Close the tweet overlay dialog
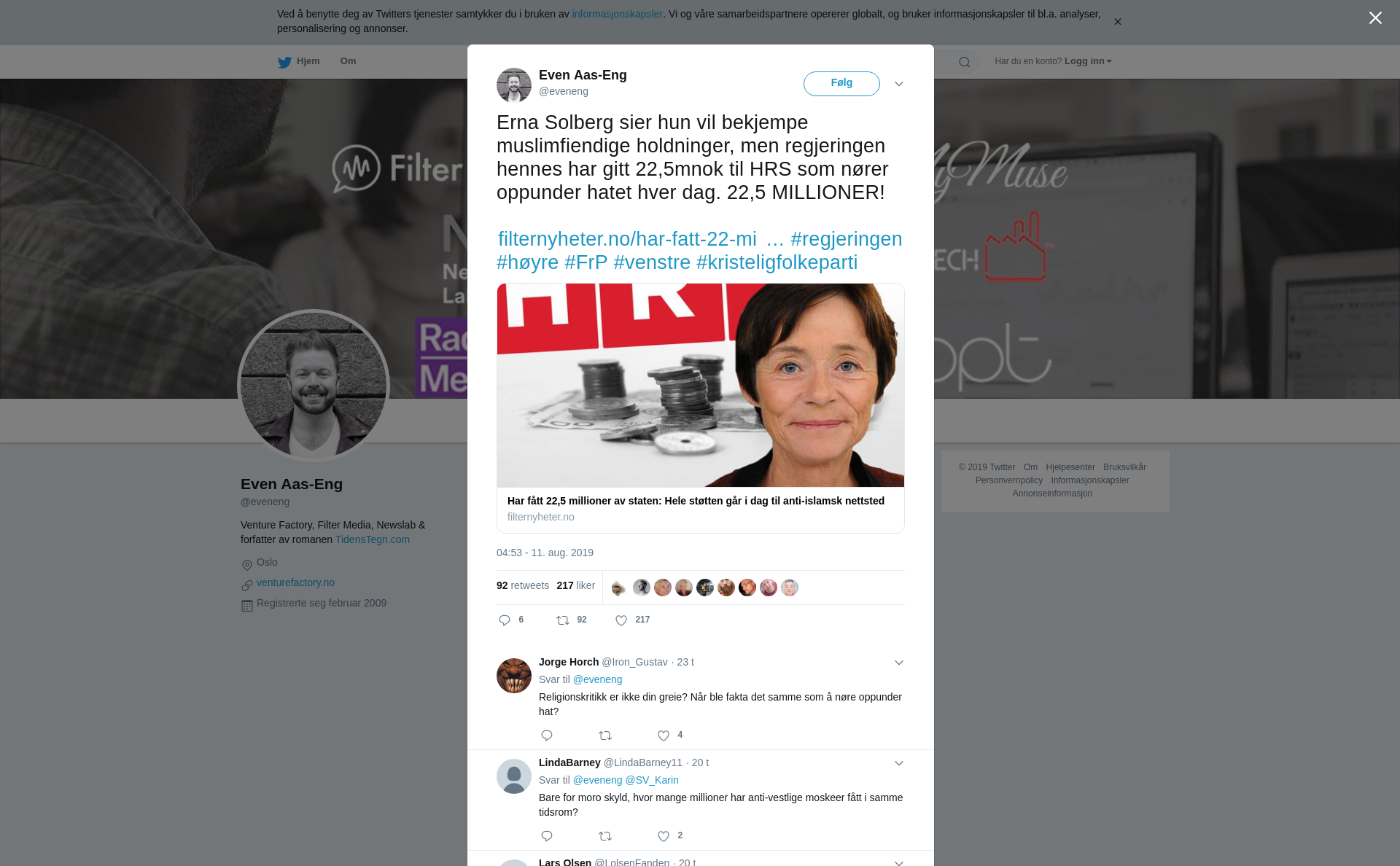This screenshot has width=1400, height=866. click(x=1375, y=18)
